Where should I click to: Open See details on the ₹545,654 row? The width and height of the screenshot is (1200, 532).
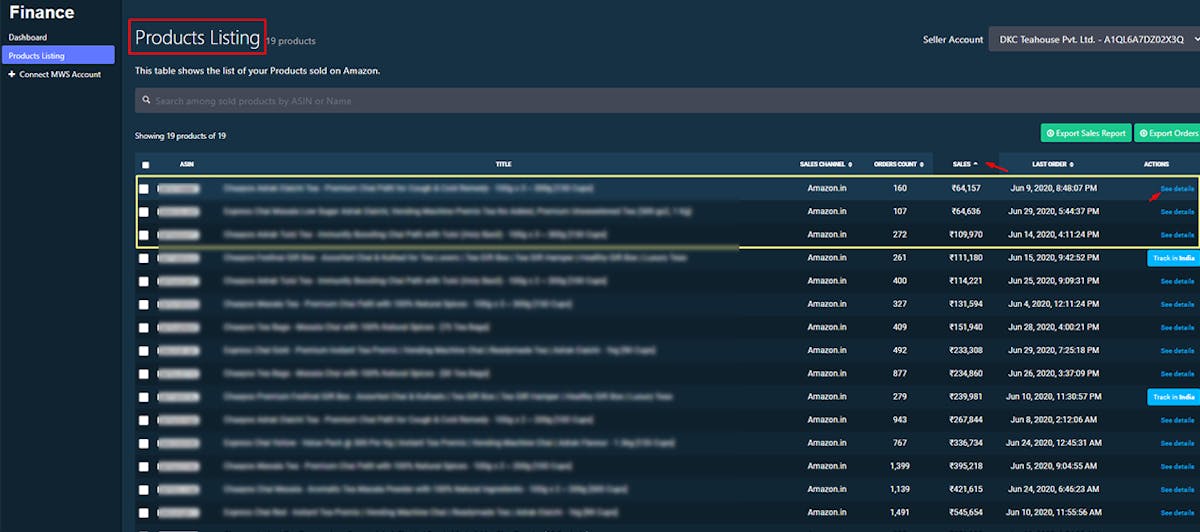point(1177,513)
